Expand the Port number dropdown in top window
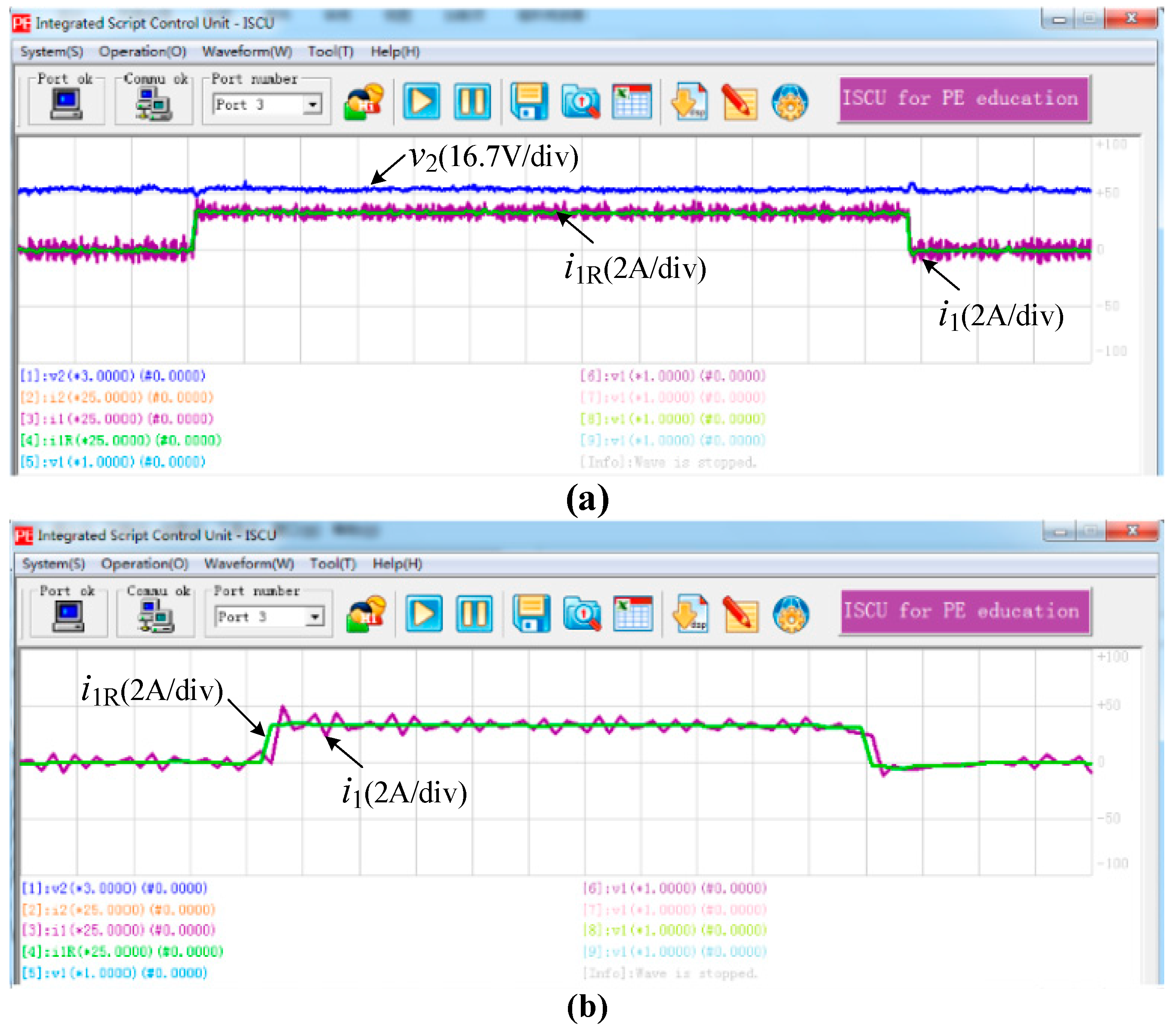Screen dimensions: 1175x1036 tap(313, 105)
